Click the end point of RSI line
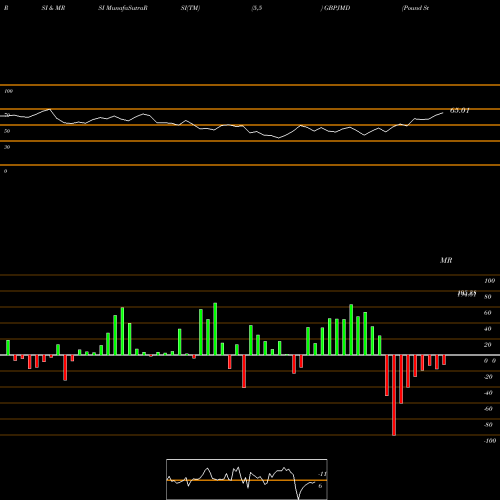Image resolution: width=500 pixels, height=500 pixels. (443, 113)
